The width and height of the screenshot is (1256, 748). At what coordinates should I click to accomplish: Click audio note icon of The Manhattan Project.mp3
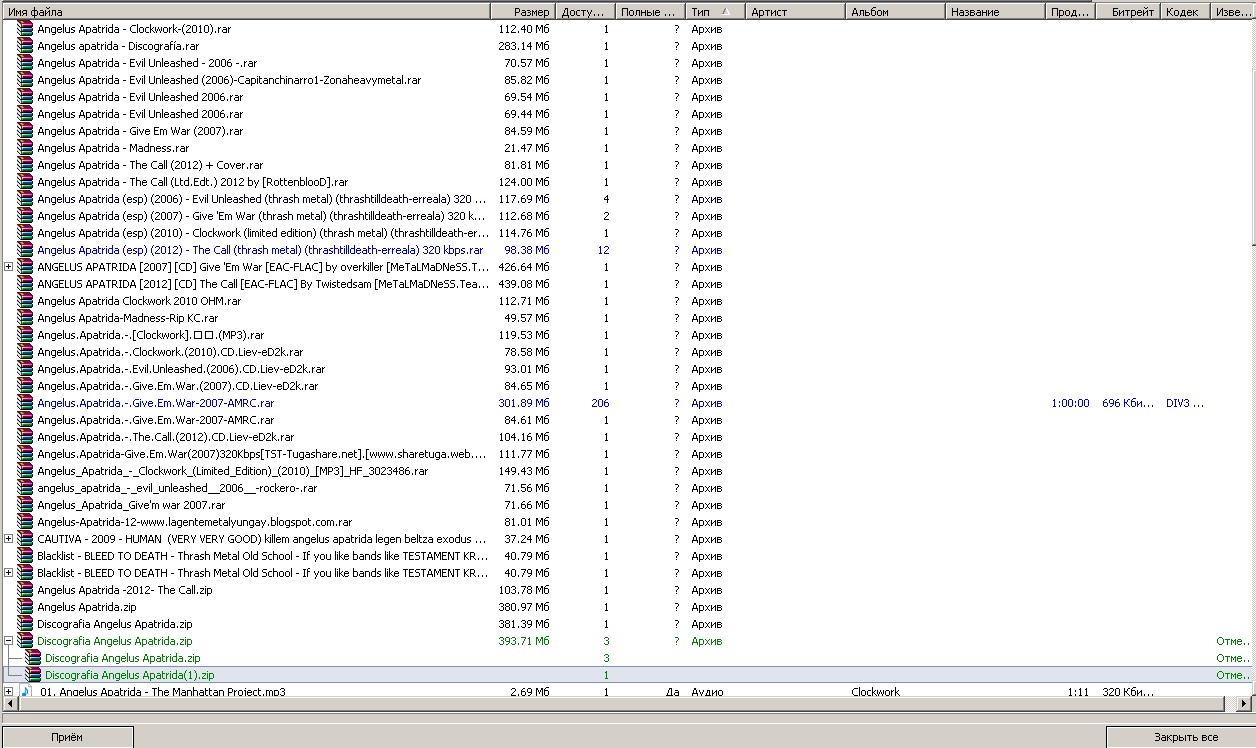pyautogui.click(x=27, y=692)
